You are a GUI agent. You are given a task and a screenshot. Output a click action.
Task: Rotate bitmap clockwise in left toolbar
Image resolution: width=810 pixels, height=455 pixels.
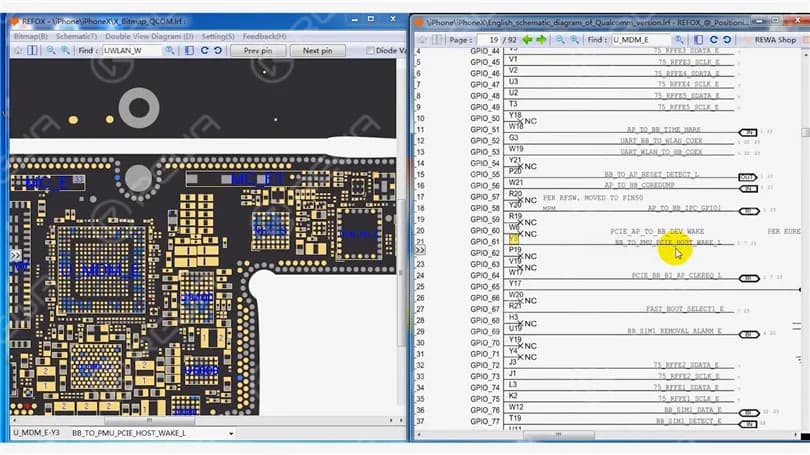point(205,51)
